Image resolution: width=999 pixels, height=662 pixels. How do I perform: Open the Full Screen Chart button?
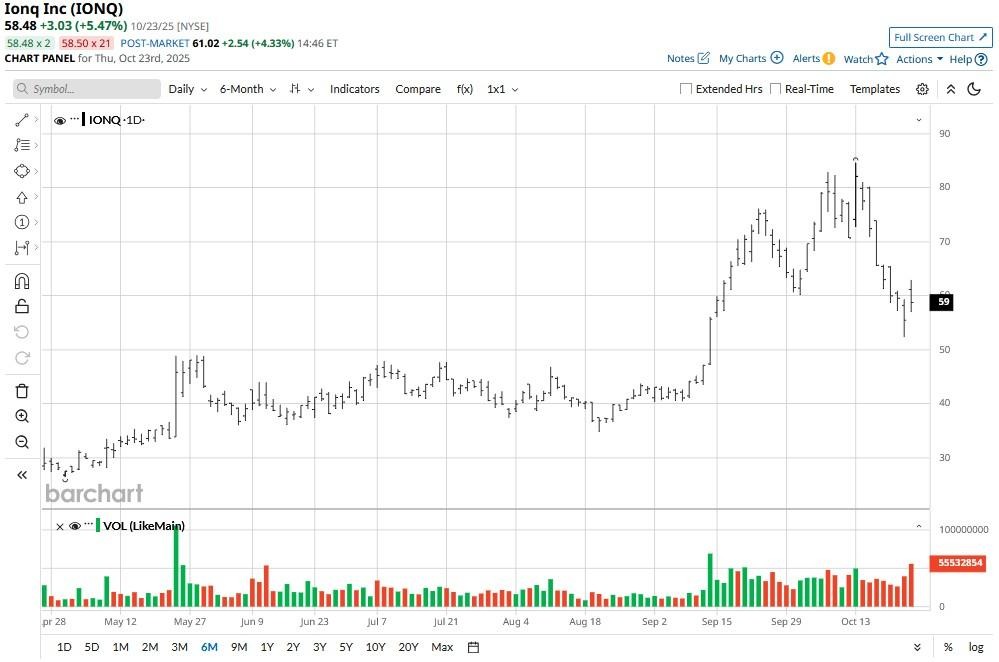point(938,36)
